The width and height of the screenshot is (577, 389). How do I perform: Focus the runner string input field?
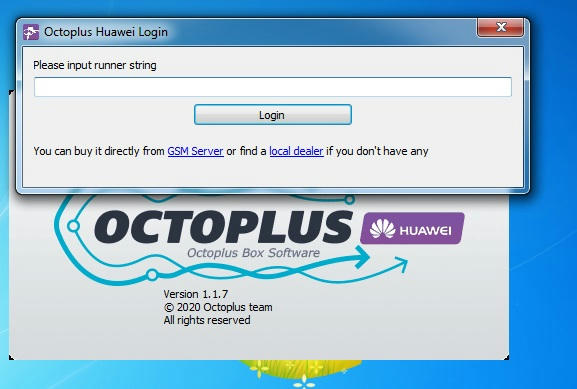[x=273, y=87]
